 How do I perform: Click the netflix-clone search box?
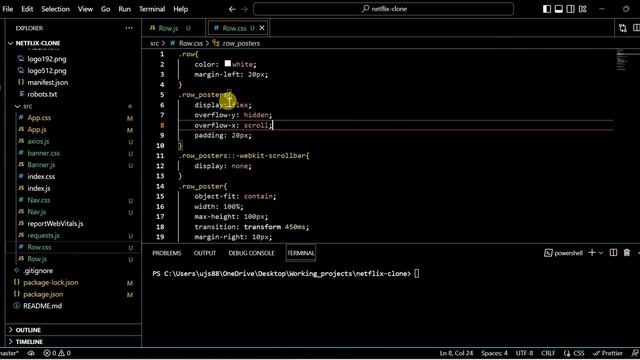[x=383, y=9]
